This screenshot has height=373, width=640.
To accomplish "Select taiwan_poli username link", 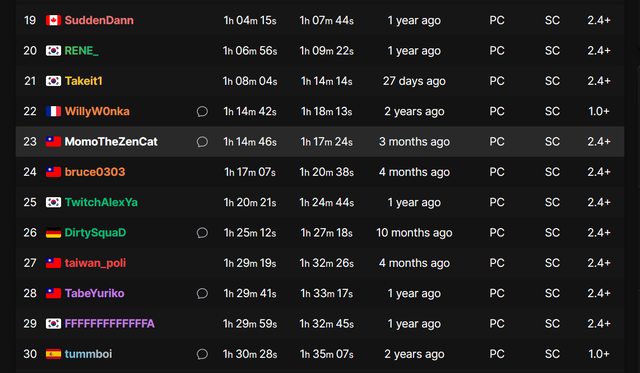I will tap(96, 263).
